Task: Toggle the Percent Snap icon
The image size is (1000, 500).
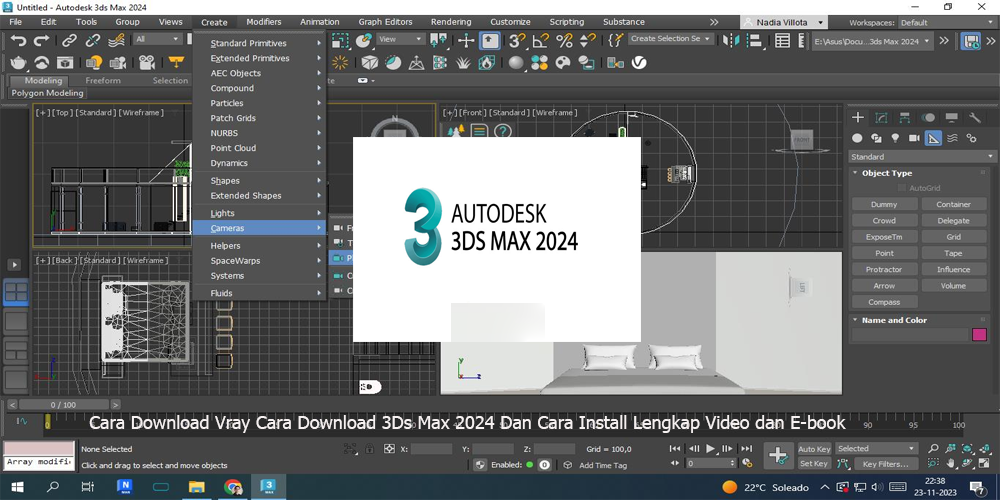Action: point(564,41)
